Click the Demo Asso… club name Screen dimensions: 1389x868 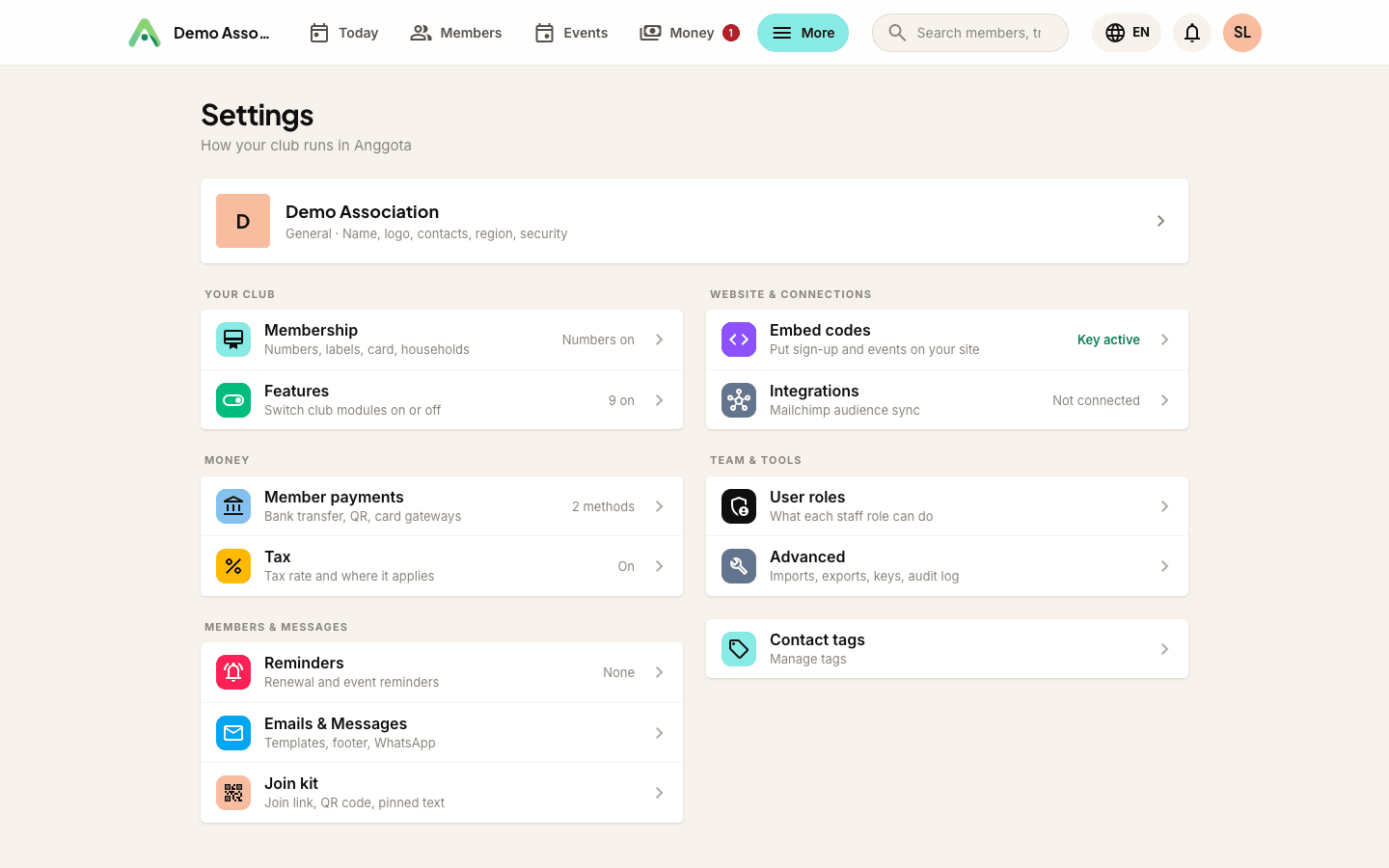(222, 33)
